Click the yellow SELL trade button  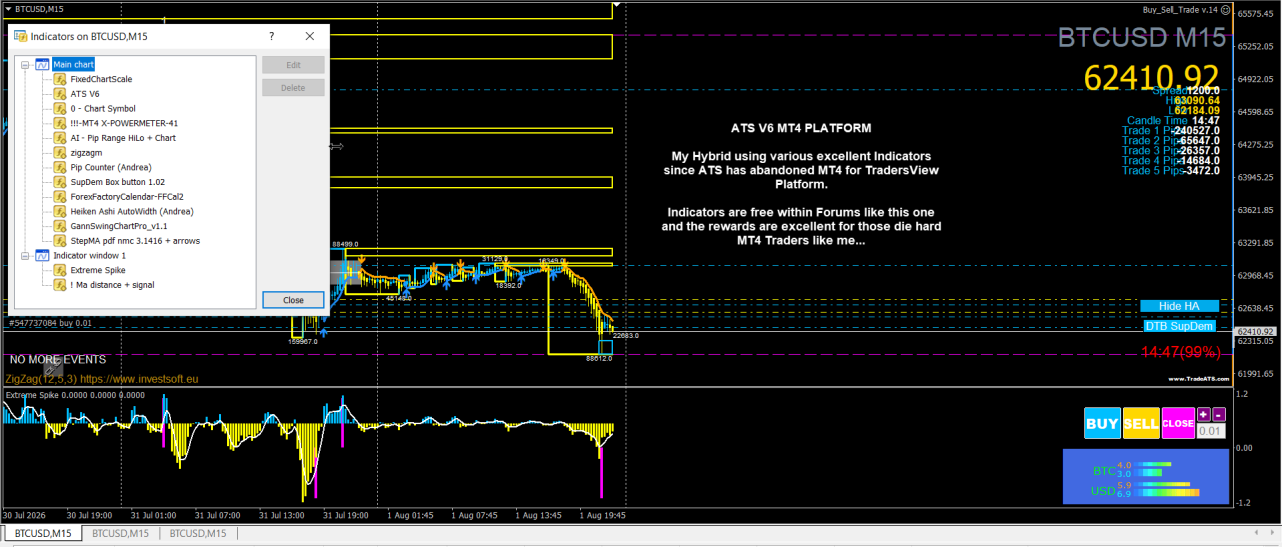pos(1141,423)
